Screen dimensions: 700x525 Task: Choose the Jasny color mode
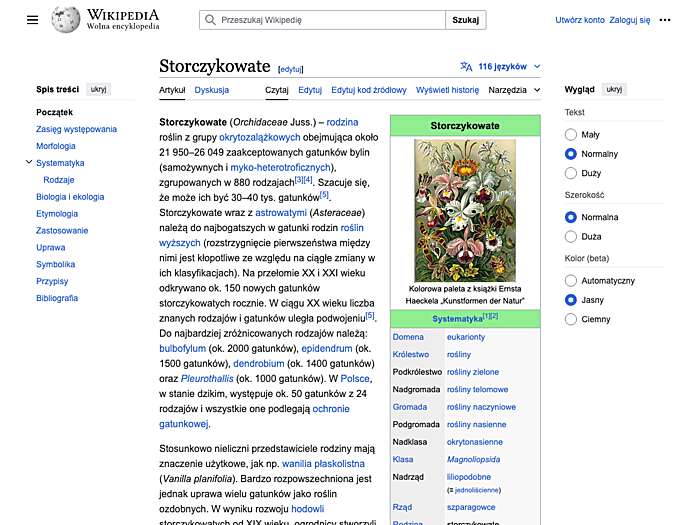point(571,300)
